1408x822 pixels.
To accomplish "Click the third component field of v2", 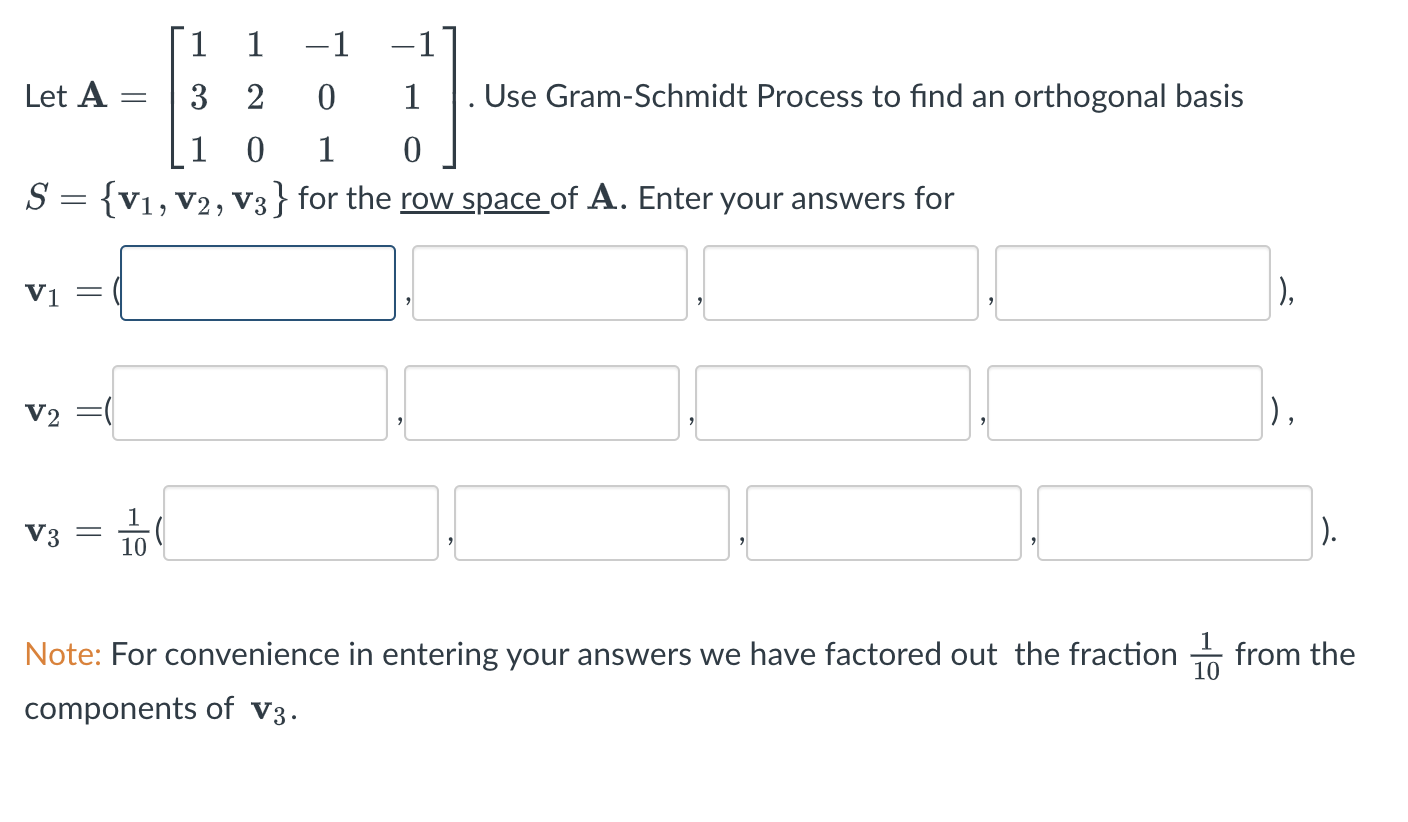I will coord(832,403).
